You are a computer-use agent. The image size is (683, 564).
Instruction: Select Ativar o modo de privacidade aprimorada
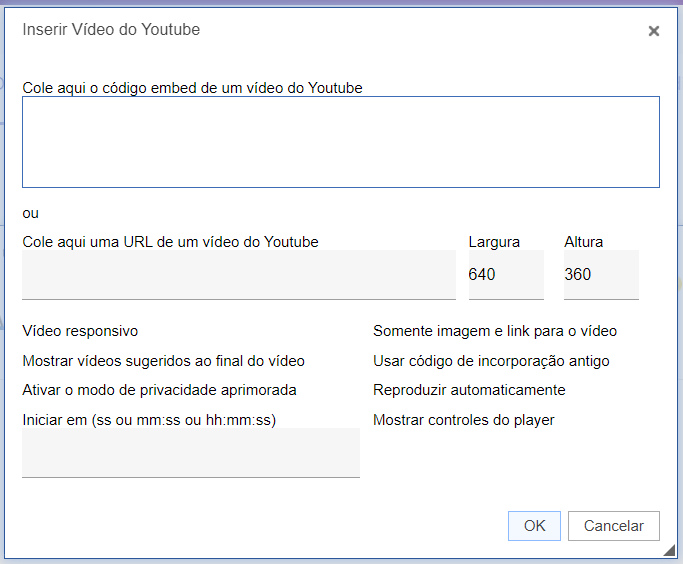(159, 390)
